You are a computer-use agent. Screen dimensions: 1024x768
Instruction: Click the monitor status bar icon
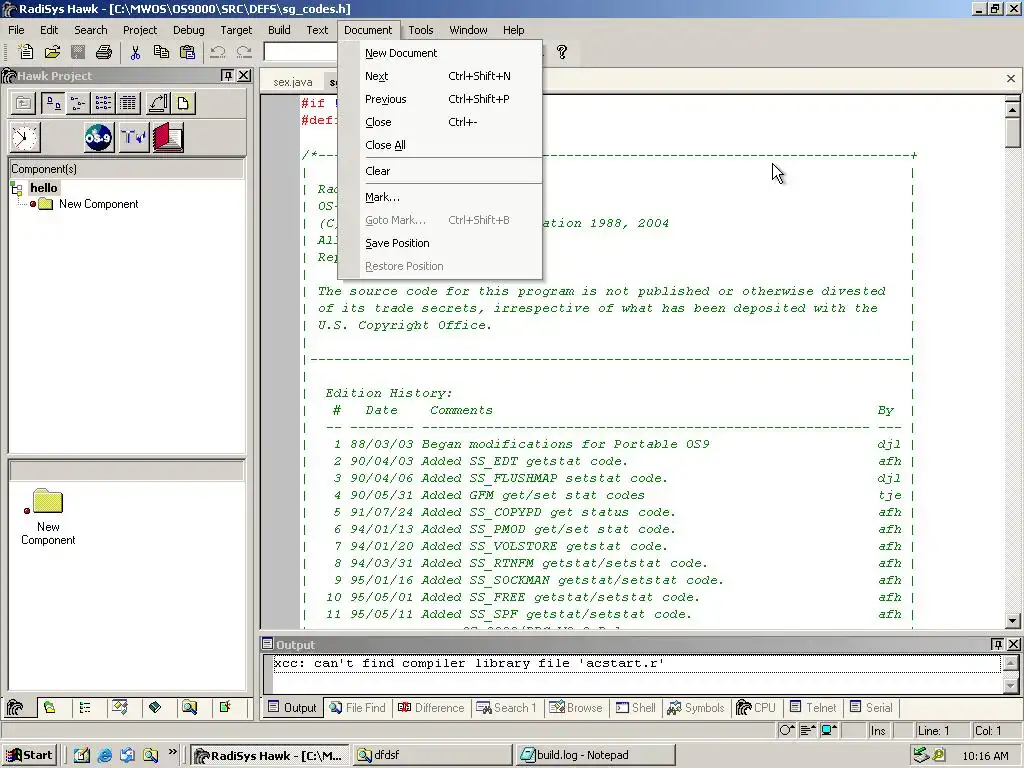point(829,730)
